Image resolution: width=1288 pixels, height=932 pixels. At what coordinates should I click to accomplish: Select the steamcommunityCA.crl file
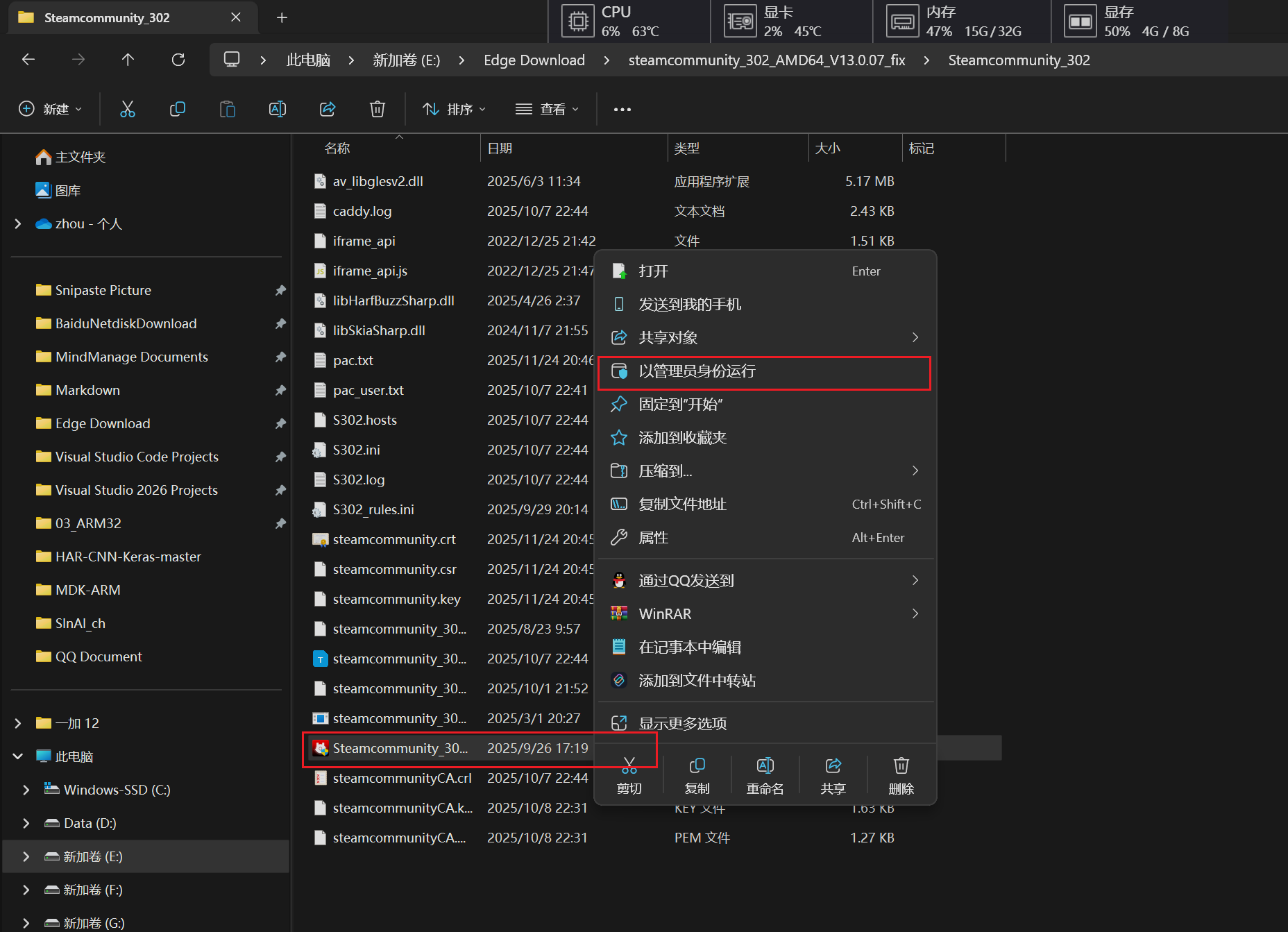402,778
